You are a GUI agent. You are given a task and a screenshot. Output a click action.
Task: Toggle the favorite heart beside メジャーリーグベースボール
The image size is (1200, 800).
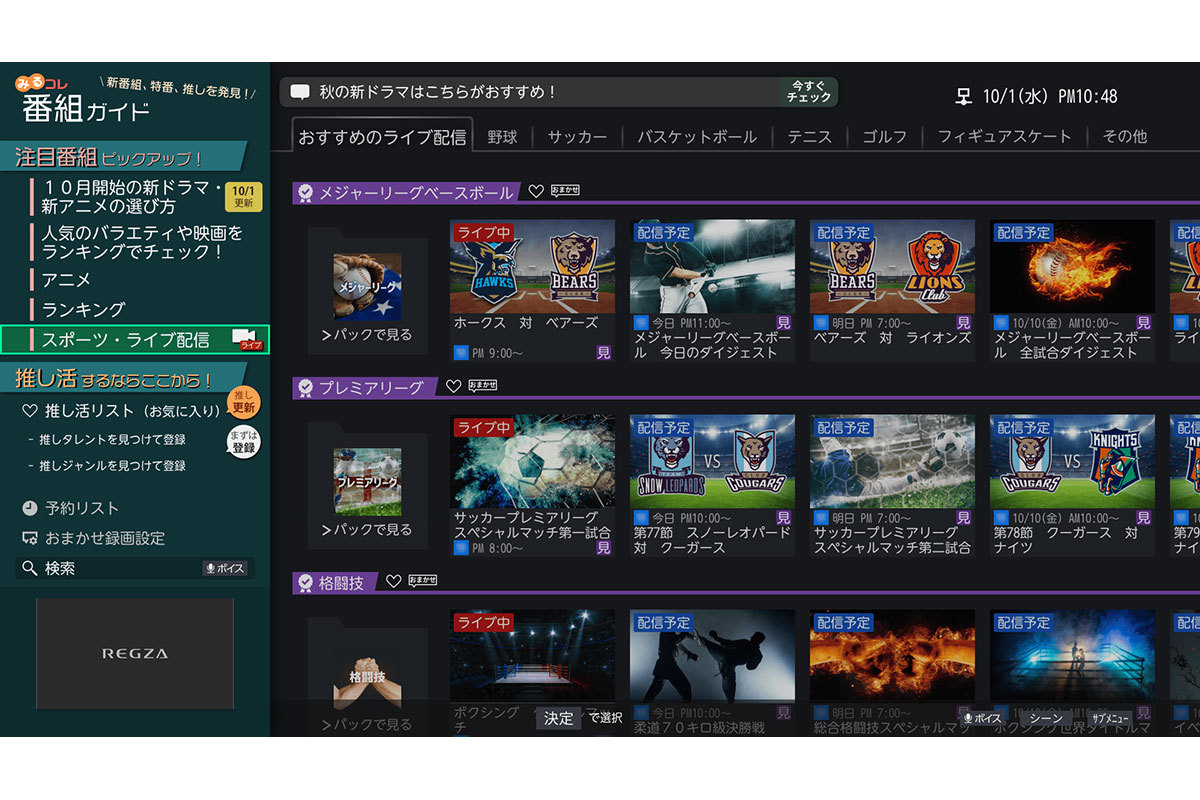537,189
